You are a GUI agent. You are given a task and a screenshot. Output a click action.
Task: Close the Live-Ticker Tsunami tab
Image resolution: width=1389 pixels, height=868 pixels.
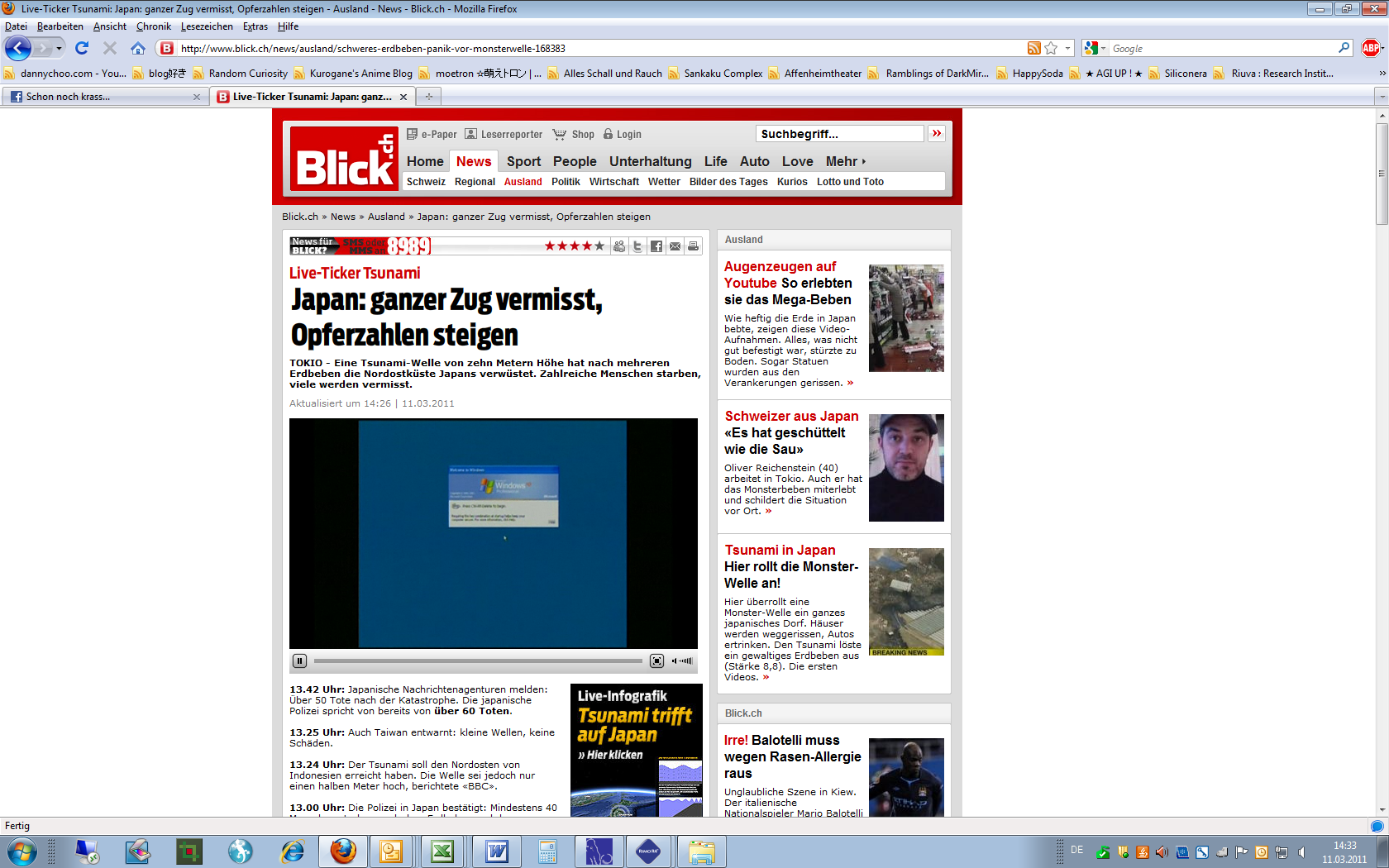pyautogui.click(x=403, y=97)
